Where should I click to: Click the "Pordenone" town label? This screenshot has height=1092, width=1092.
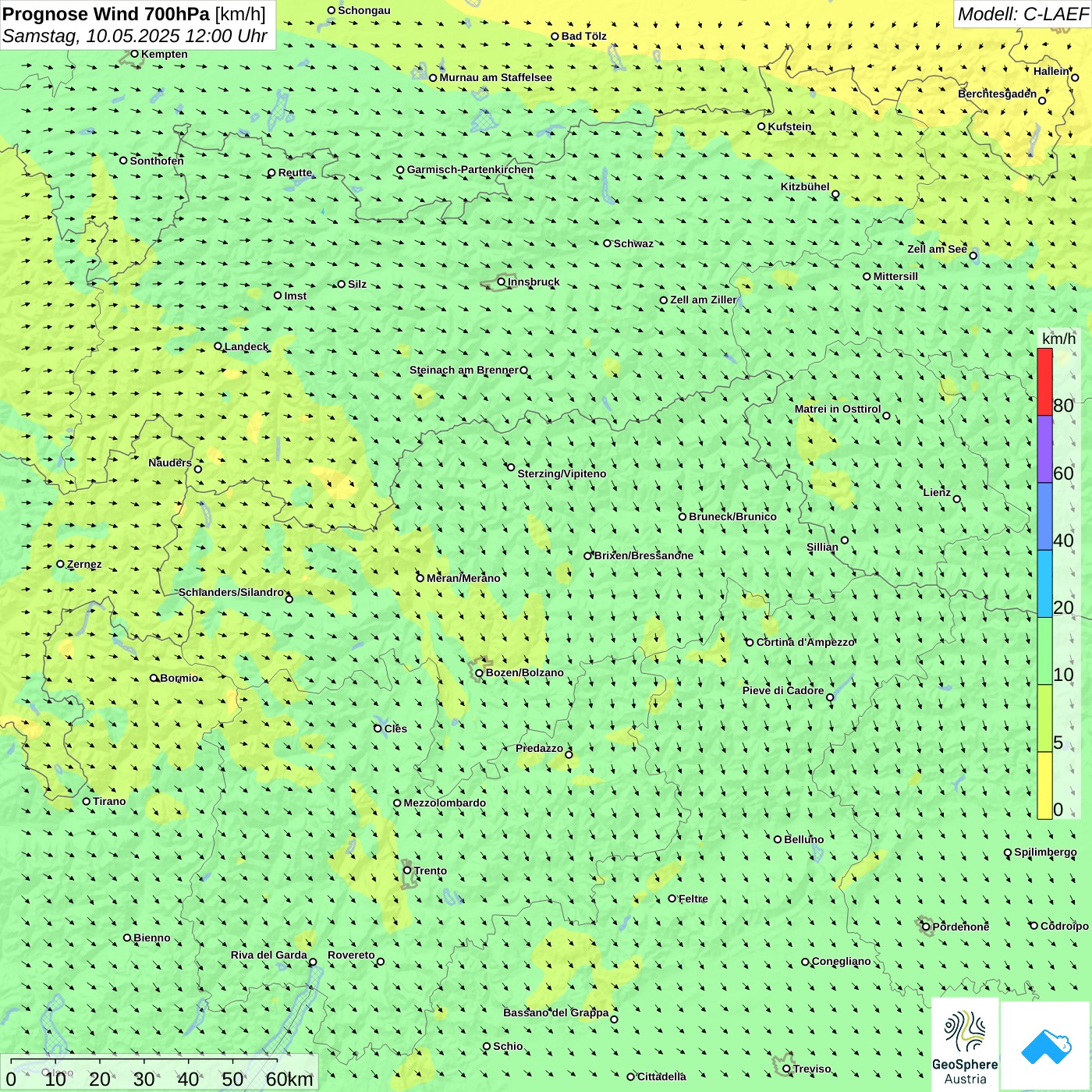[x=961, y=927]
